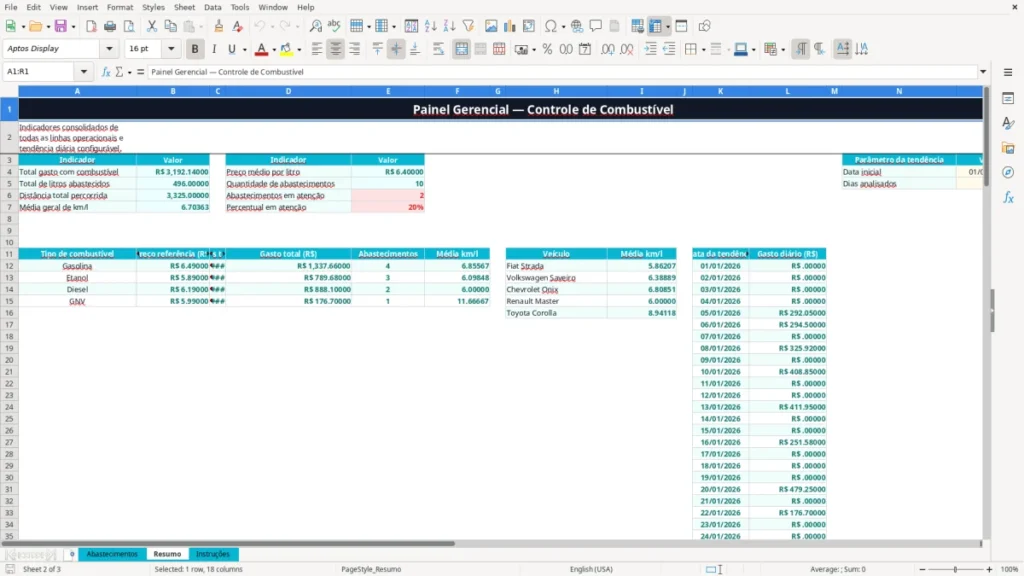1024x576 pixels.
Task: Open the sidebar Navigator compass icon
Action: pyautogui.click(x=1008, y=172)
